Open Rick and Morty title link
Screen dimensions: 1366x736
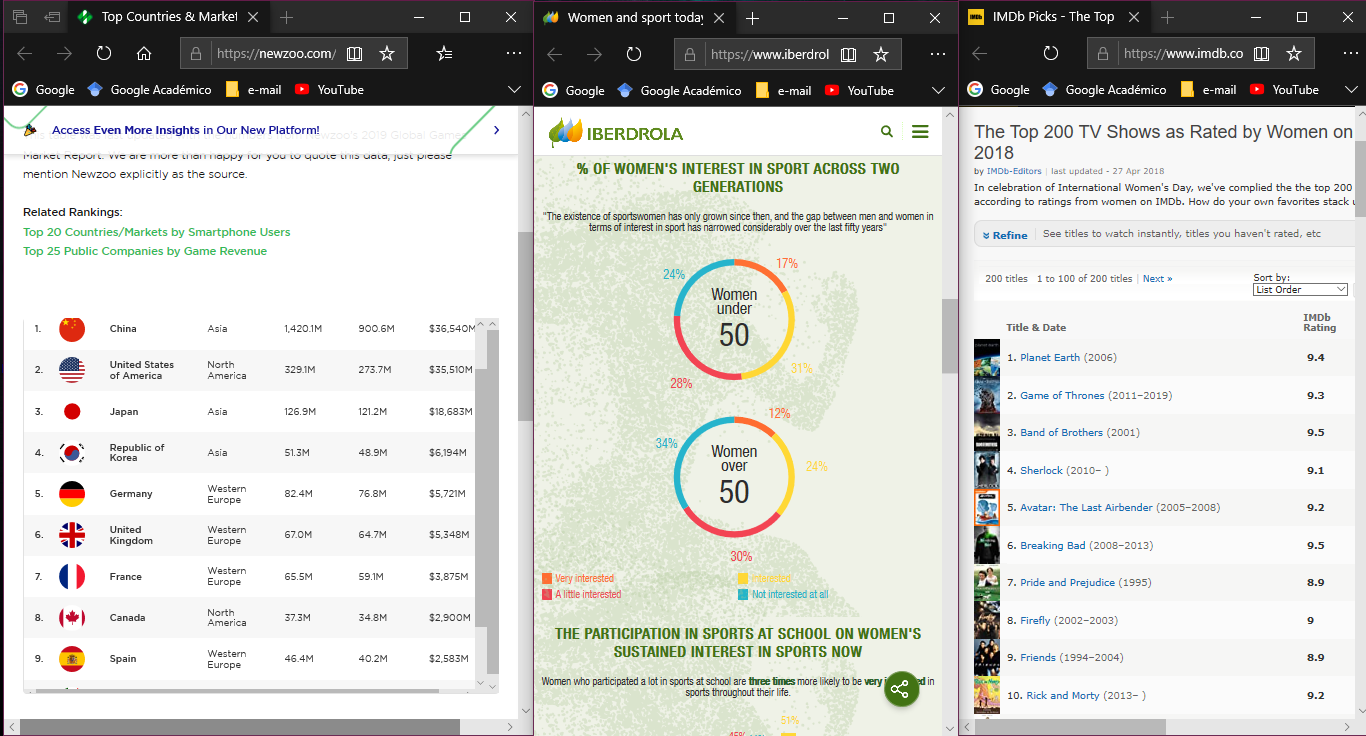1061,695
